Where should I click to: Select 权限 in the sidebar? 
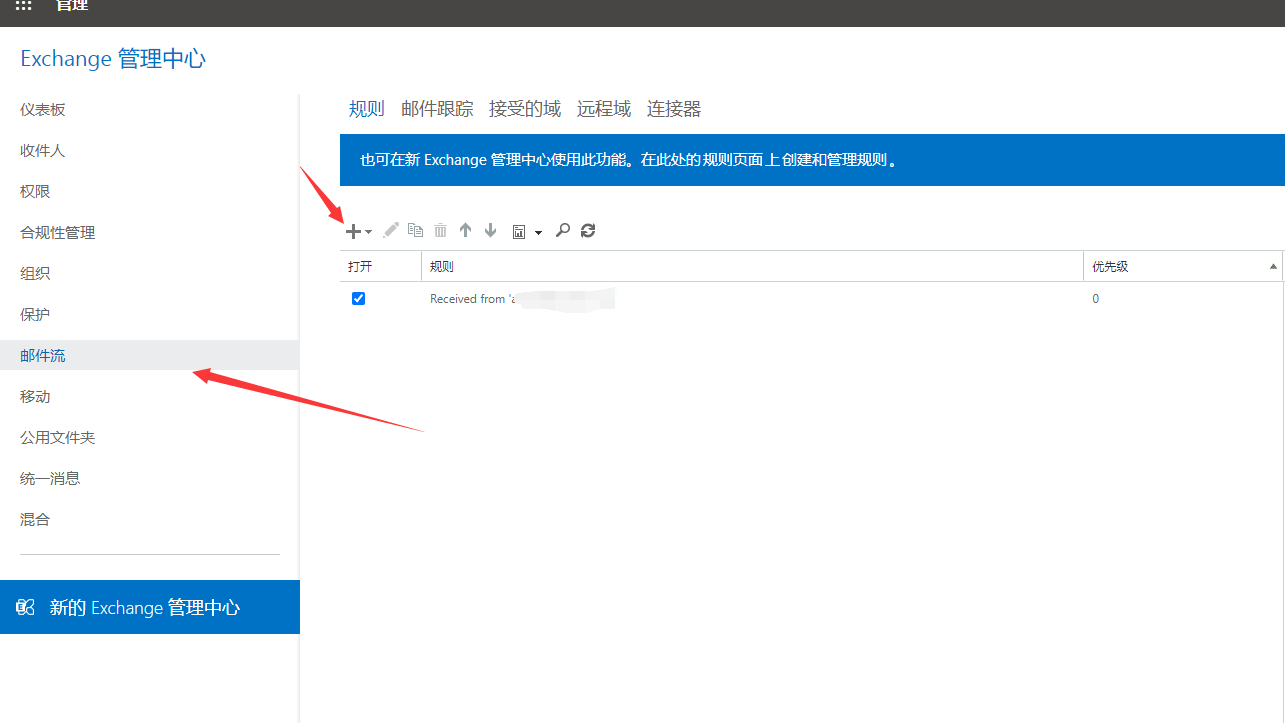(35, 191)
